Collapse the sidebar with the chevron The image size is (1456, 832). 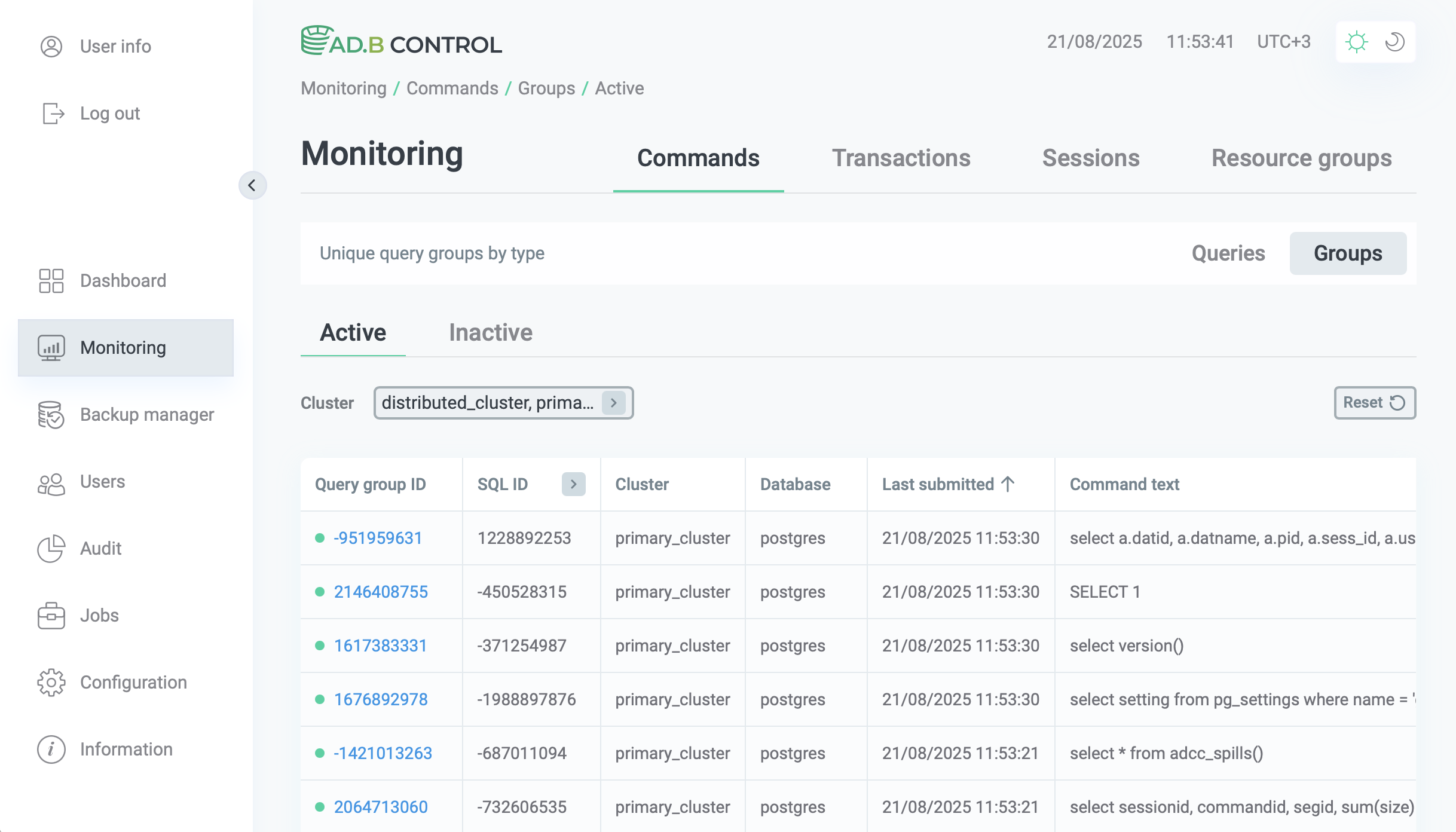point(253,185)
